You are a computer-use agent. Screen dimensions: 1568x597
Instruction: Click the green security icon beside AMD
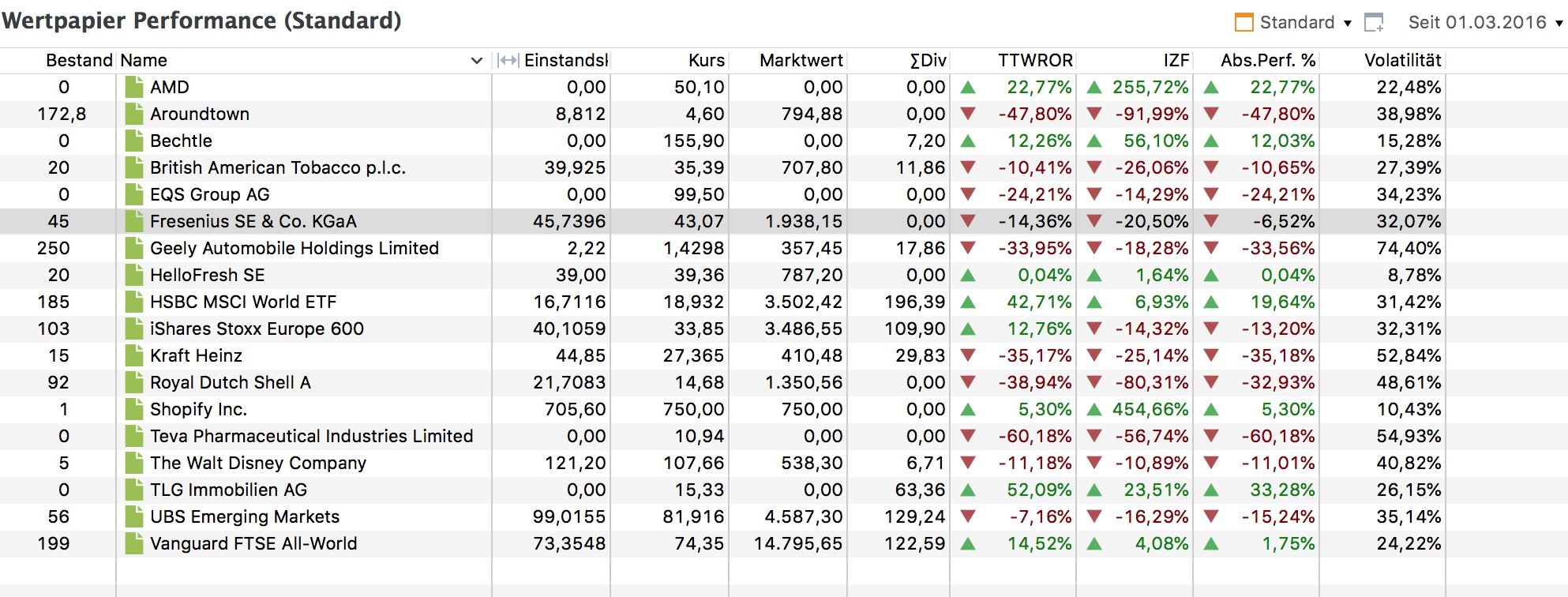[134, 87]
